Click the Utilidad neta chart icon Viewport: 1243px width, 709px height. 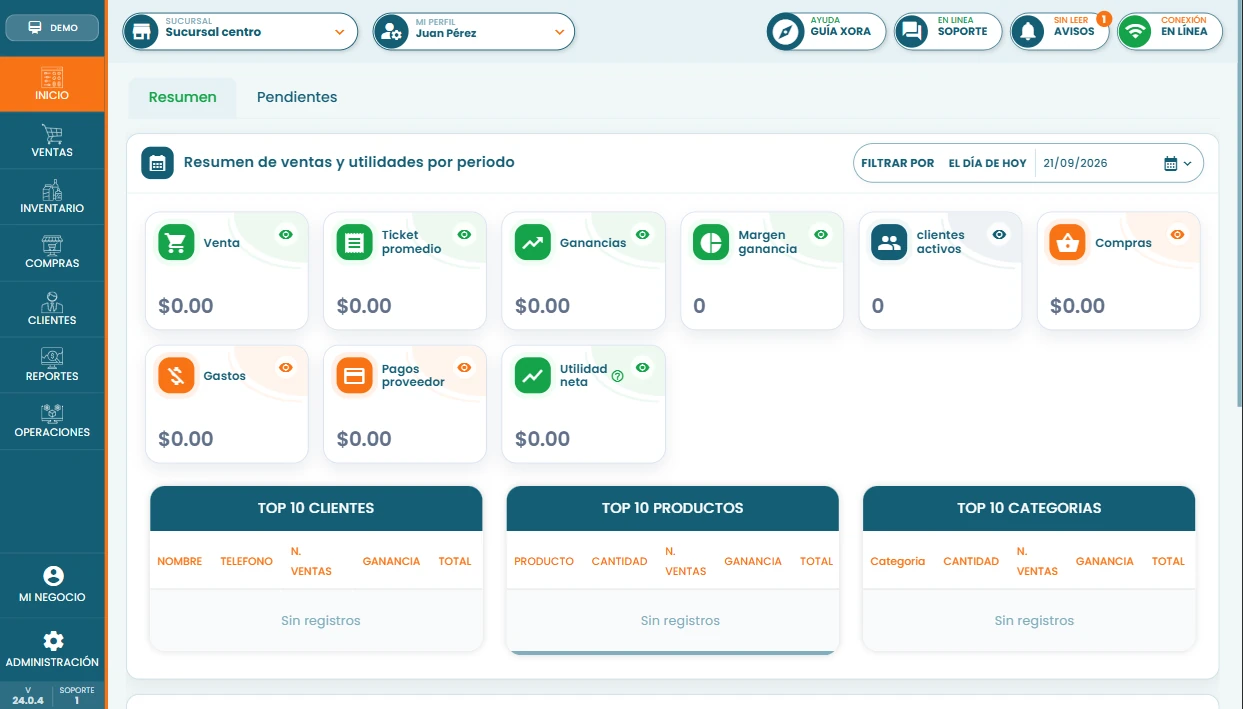click(x=532, y=376)
